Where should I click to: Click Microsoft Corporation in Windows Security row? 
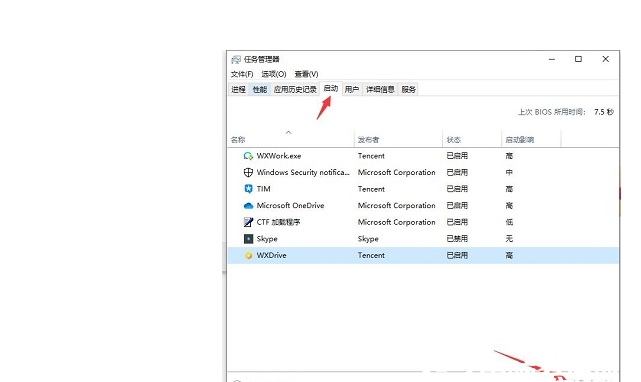click(x=397, y=173)
